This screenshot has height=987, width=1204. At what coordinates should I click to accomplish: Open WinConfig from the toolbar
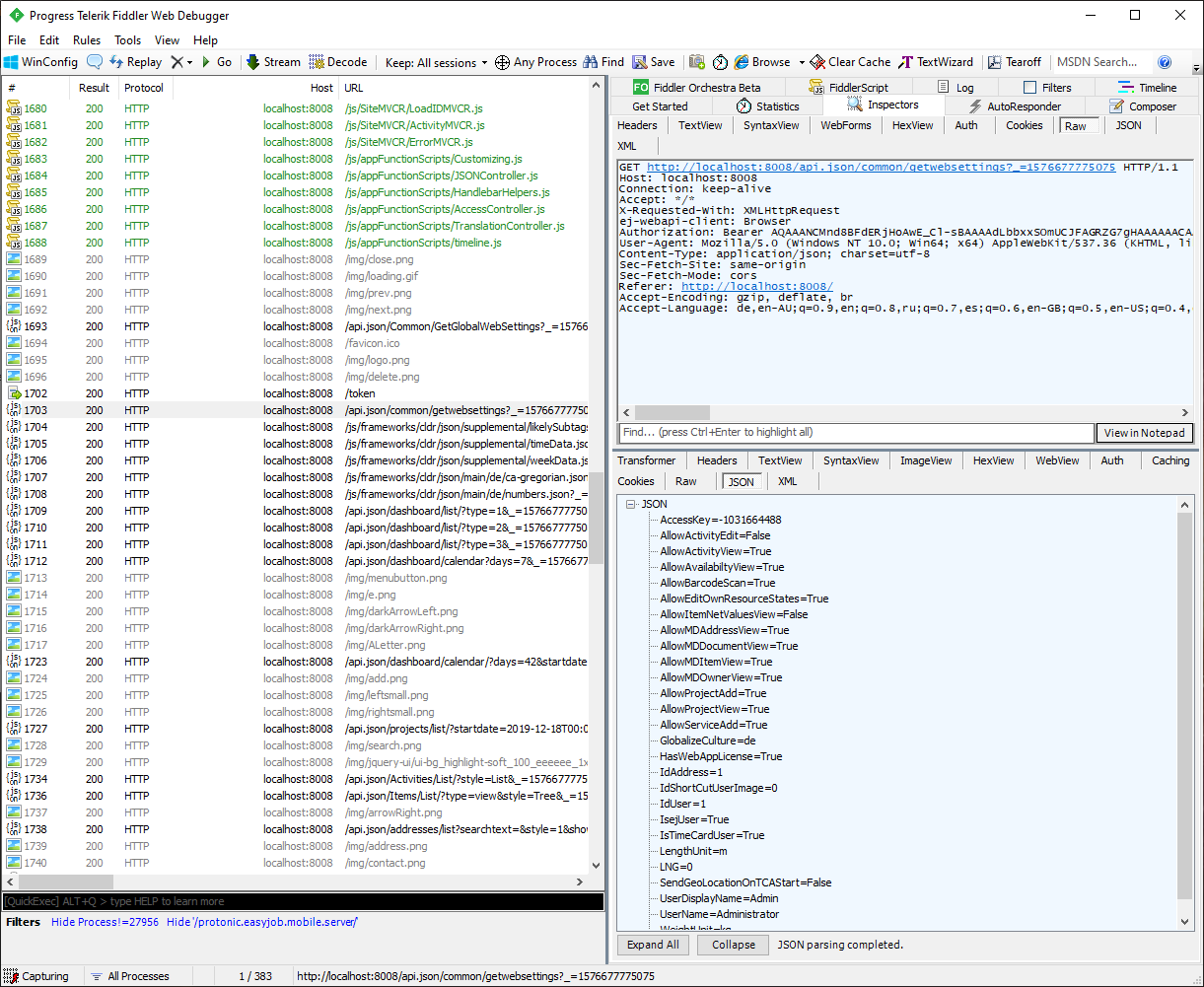pos(40,62)
